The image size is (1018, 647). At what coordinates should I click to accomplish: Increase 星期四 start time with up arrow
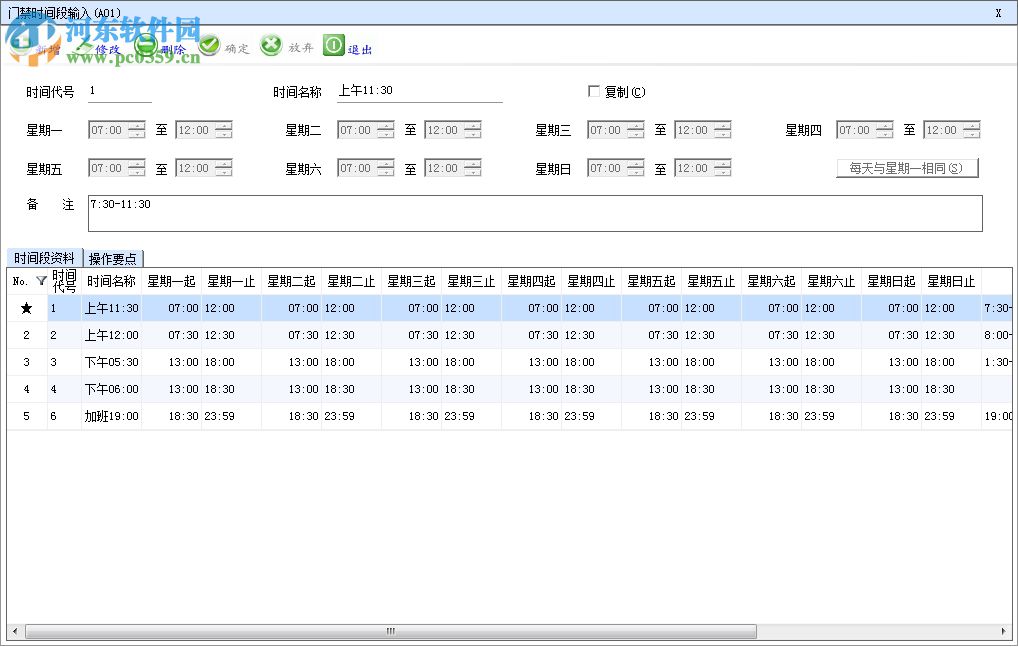(885, 125)
